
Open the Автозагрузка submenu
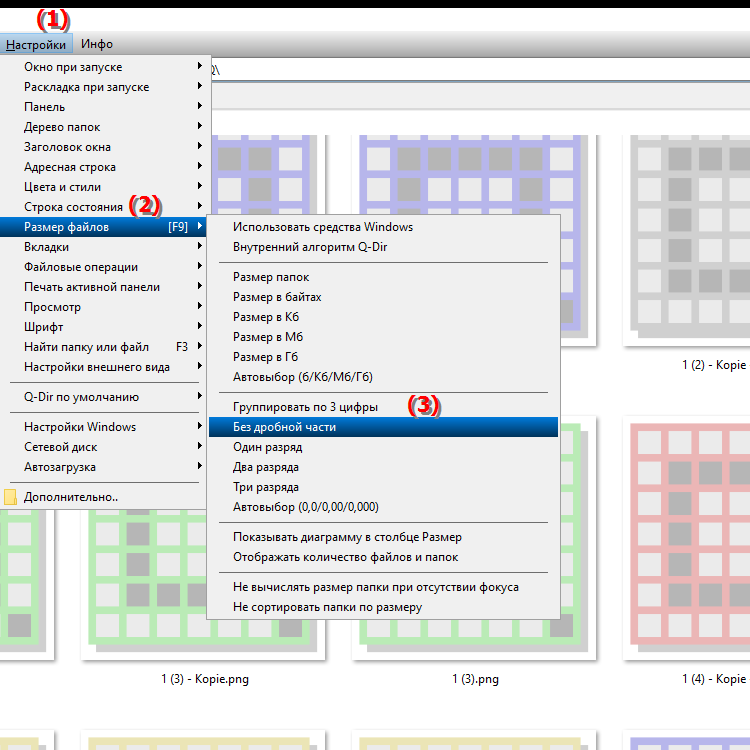click(104, 467)
